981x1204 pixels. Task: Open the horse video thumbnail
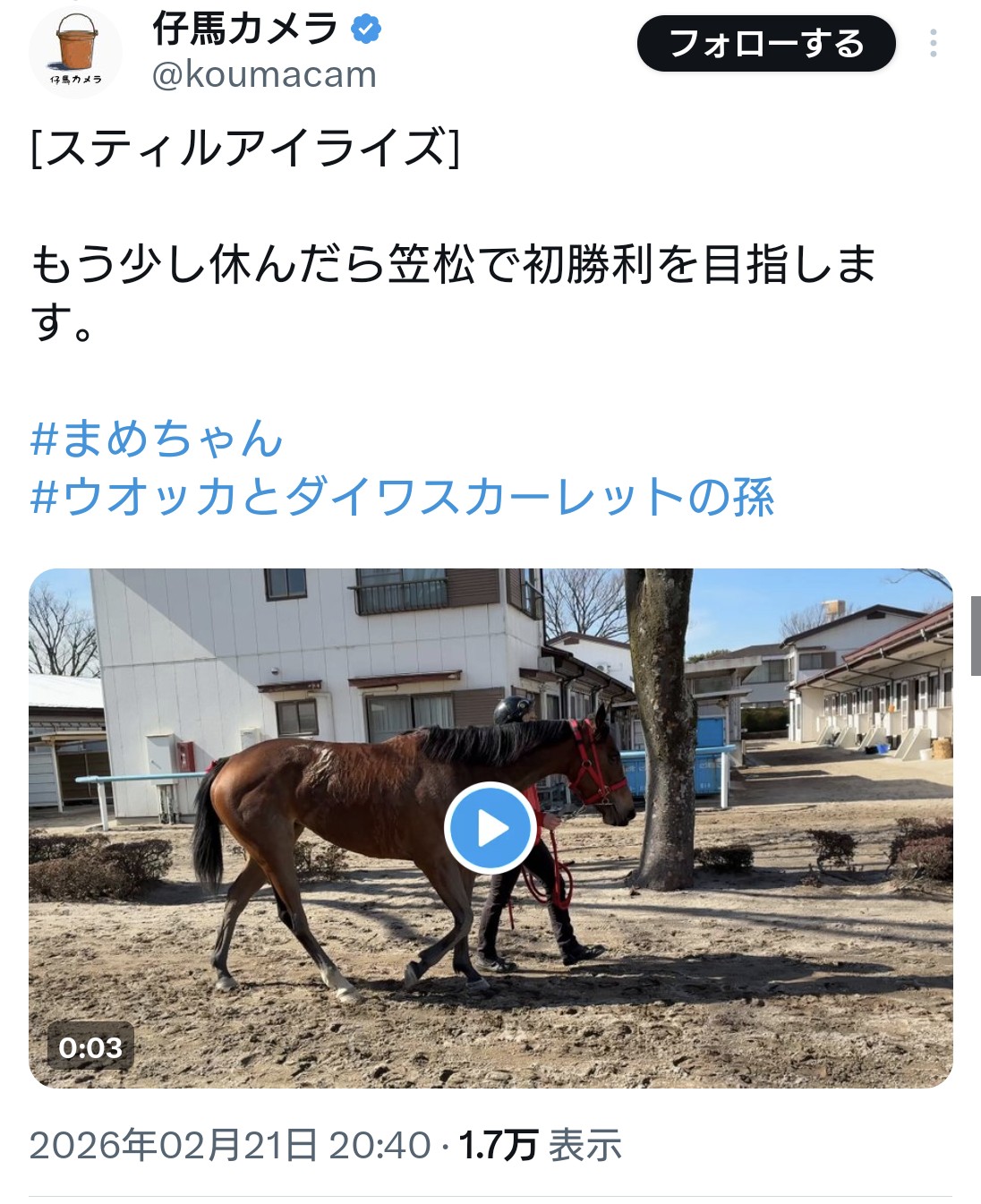(490, 828)
